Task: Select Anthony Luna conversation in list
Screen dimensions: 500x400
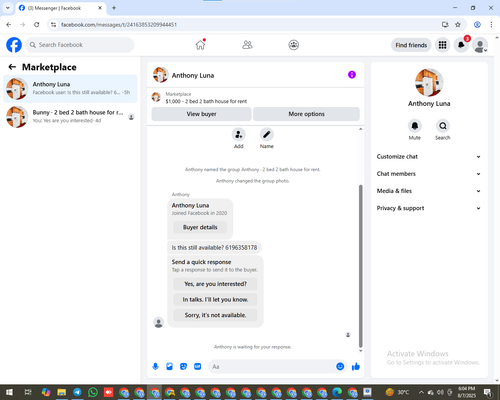Action: 70,89
